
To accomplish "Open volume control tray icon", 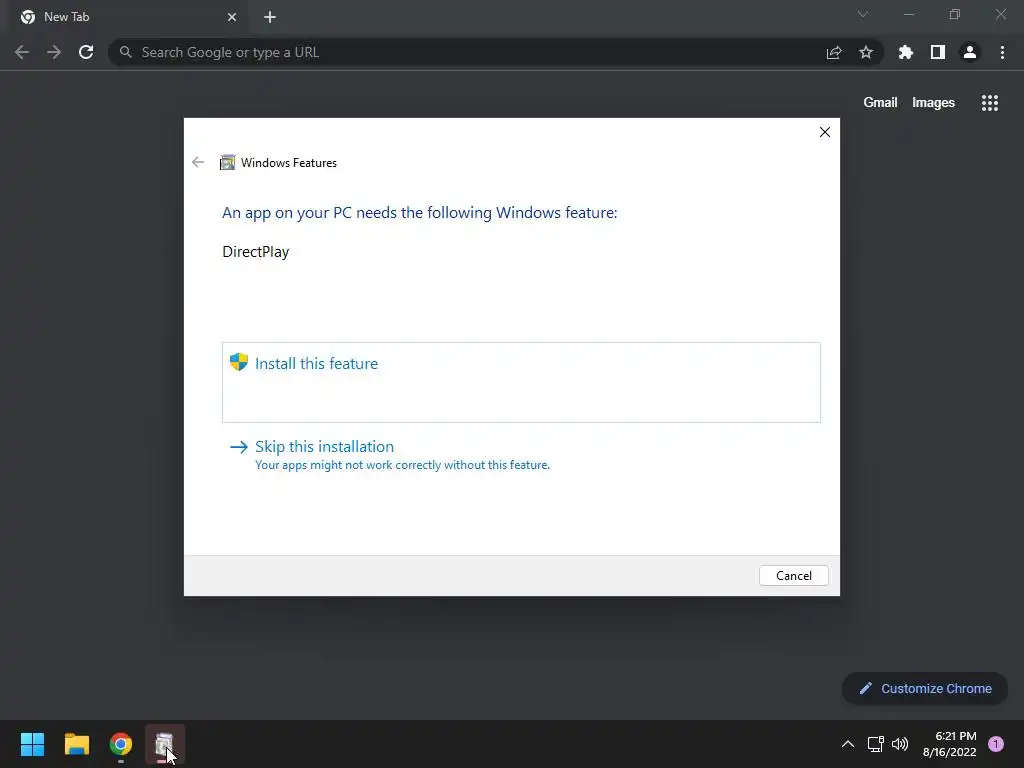I will pos(900,744).
